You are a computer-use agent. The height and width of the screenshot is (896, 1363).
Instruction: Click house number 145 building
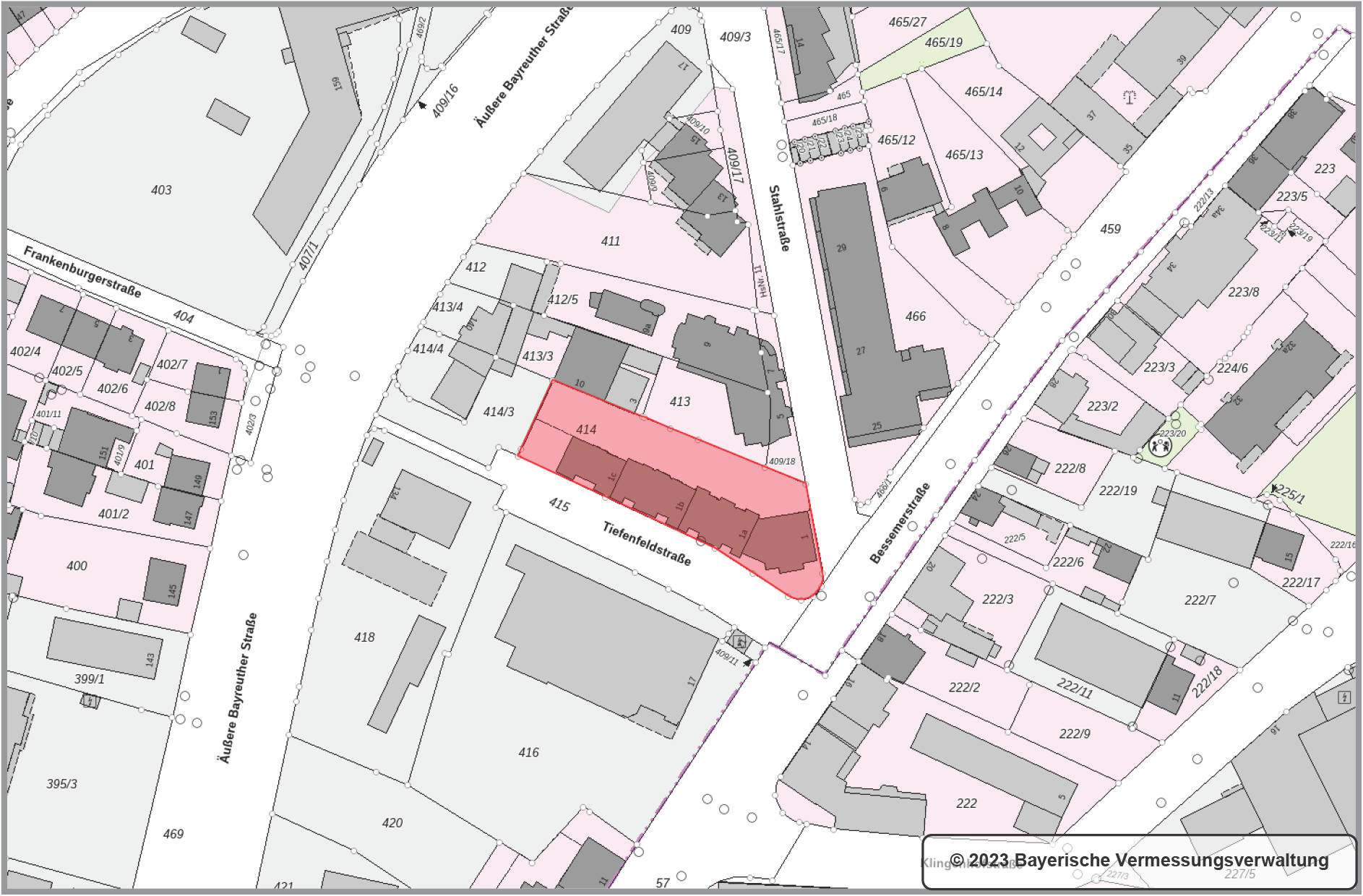pos(165,582)
